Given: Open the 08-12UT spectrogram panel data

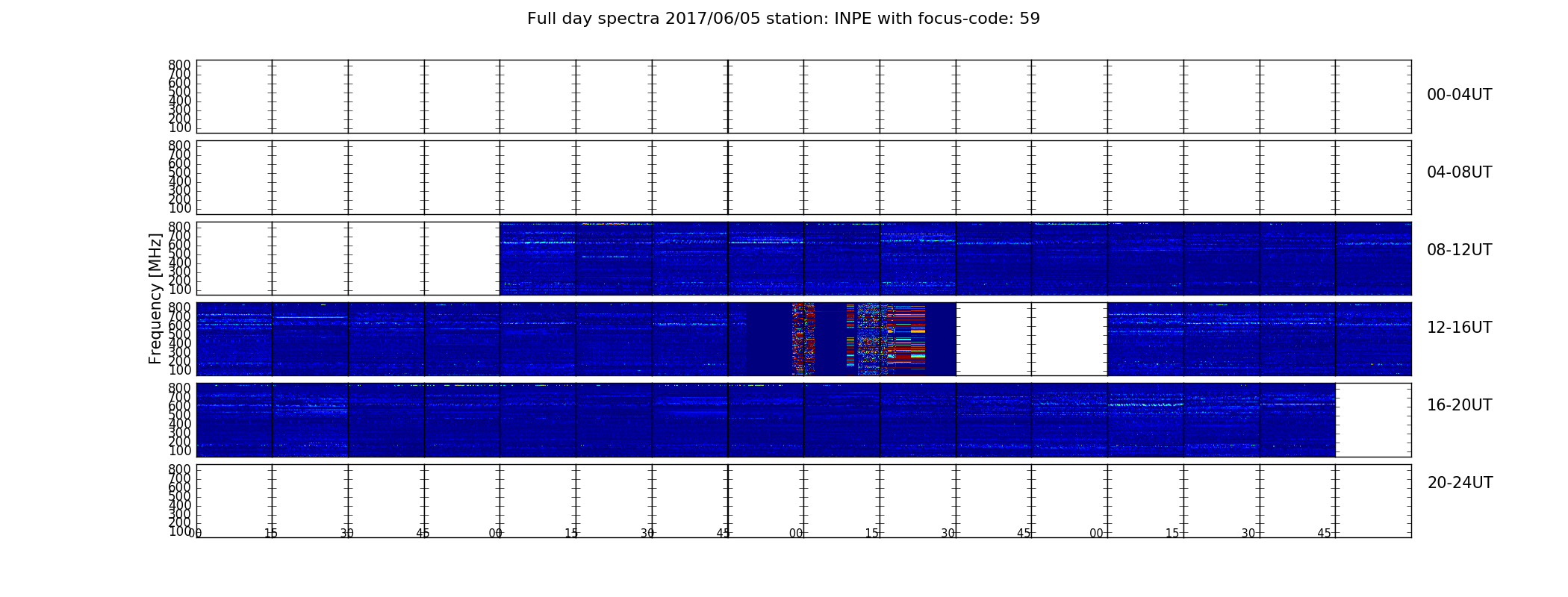Looking at the screenshot, I should click(955, 258).
